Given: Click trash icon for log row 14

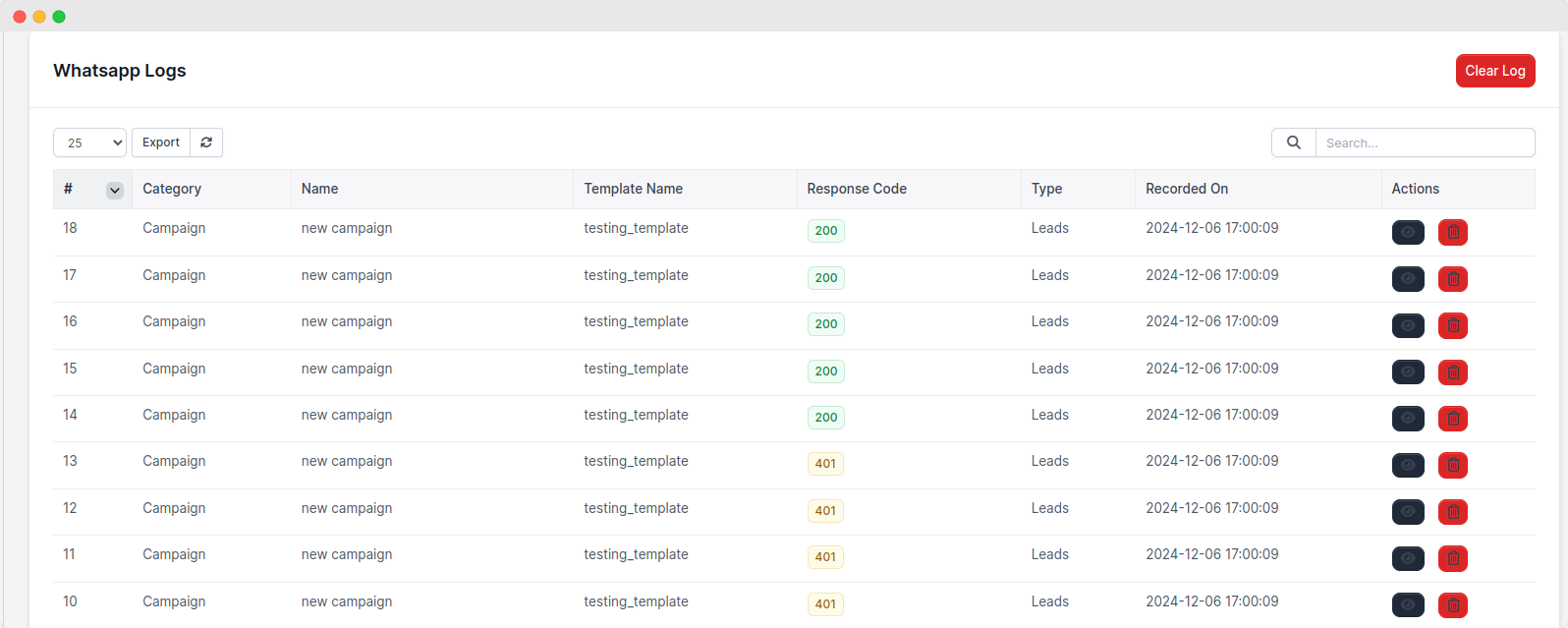Looking at the screenshot, I should tap(1452, 419).
